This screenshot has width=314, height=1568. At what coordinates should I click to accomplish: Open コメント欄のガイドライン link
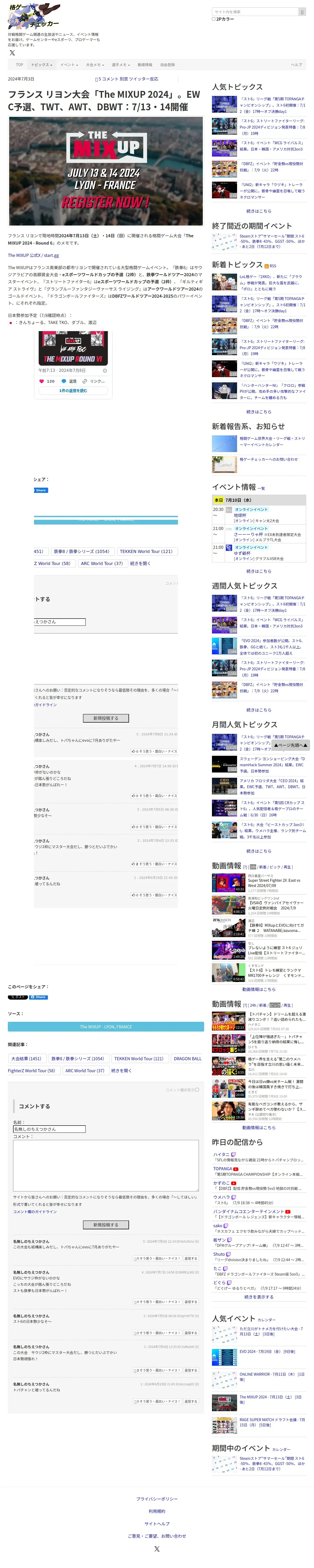point(35,1211)
